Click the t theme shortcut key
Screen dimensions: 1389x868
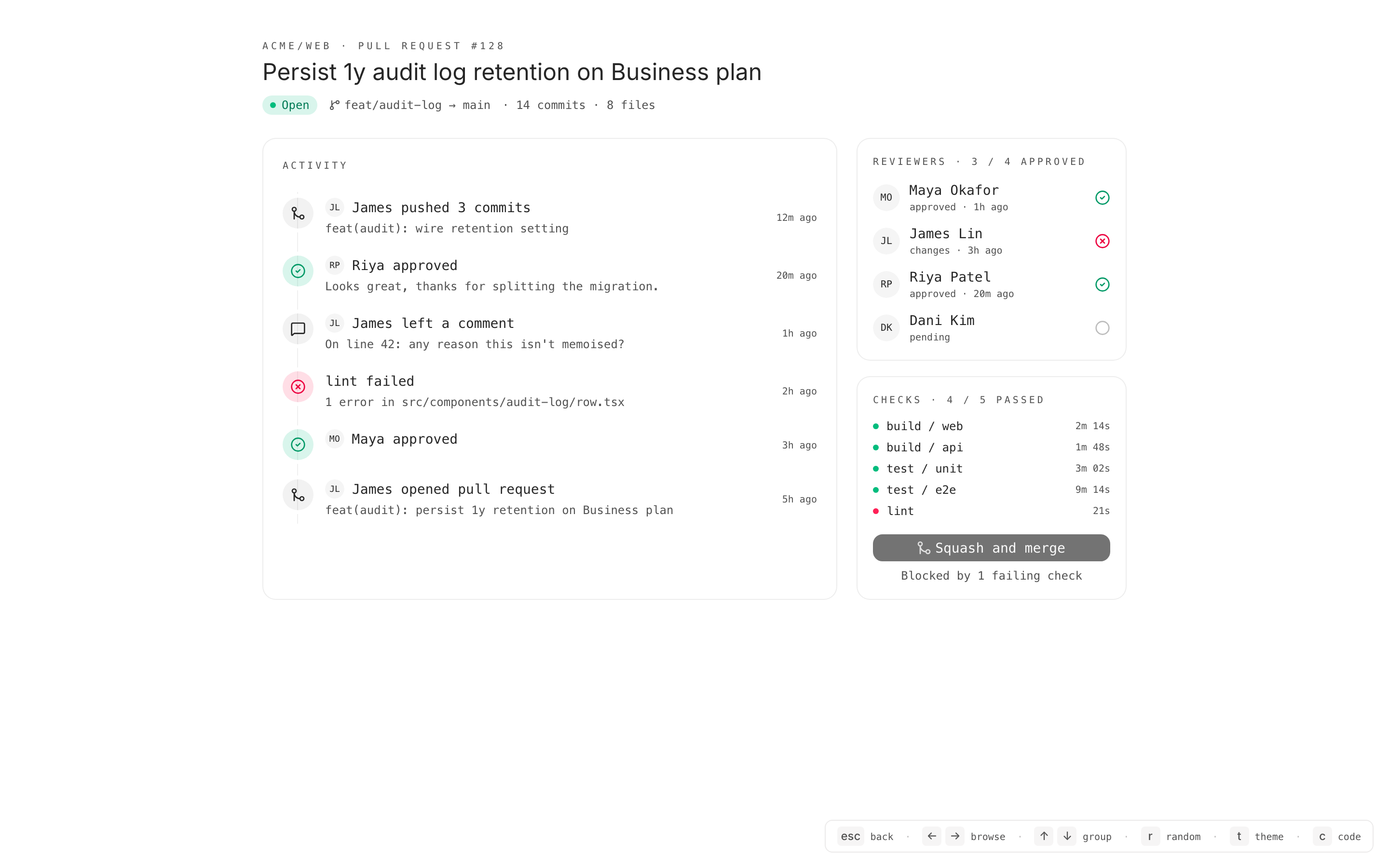[1239, 837]
